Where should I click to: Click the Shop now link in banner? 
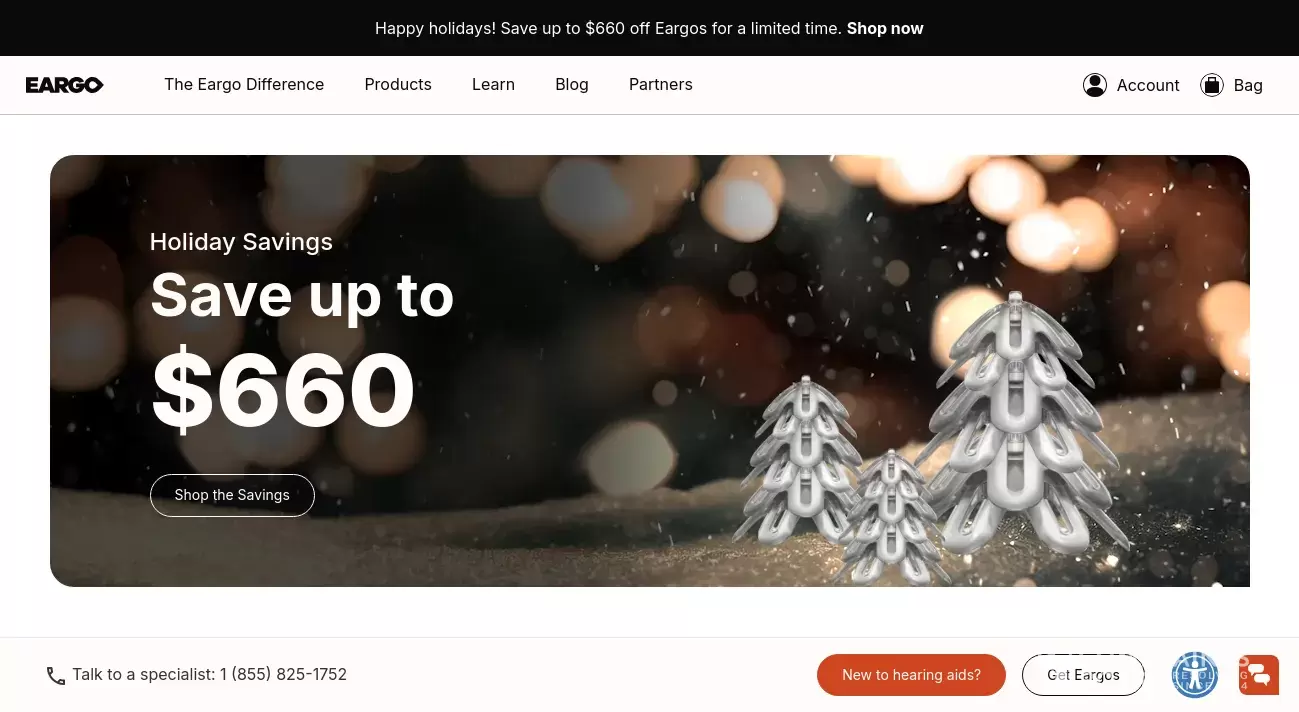click(885, 28)
